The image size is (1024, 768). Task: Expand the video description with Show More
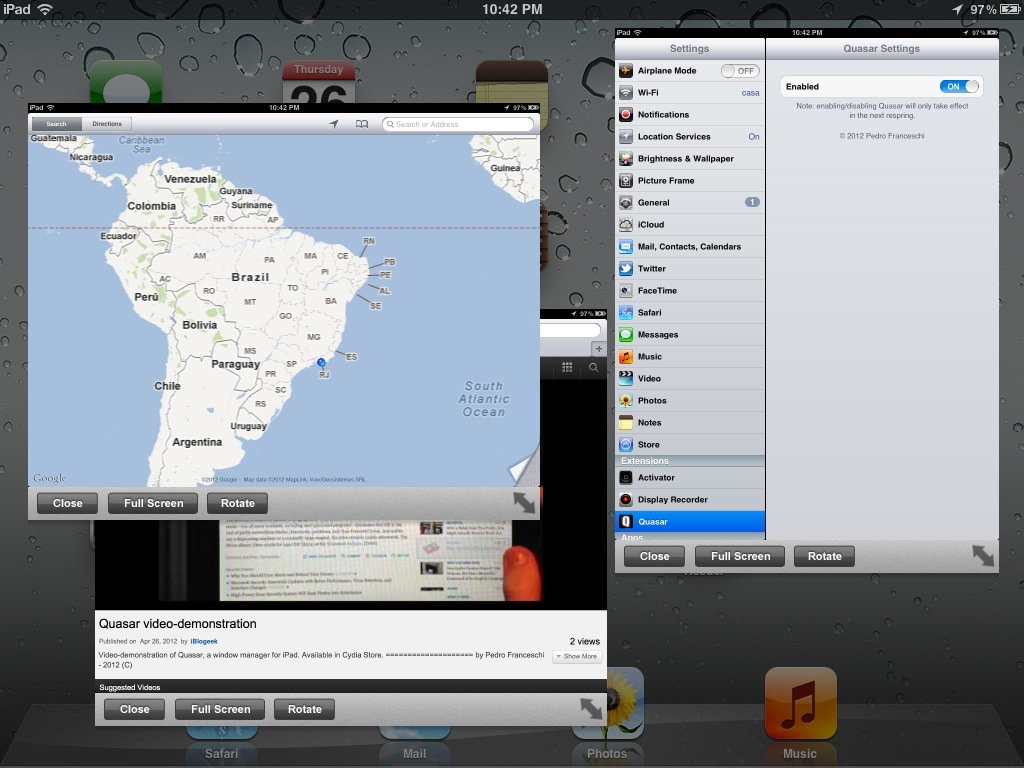pyautogui.click(x=577, y=656)
